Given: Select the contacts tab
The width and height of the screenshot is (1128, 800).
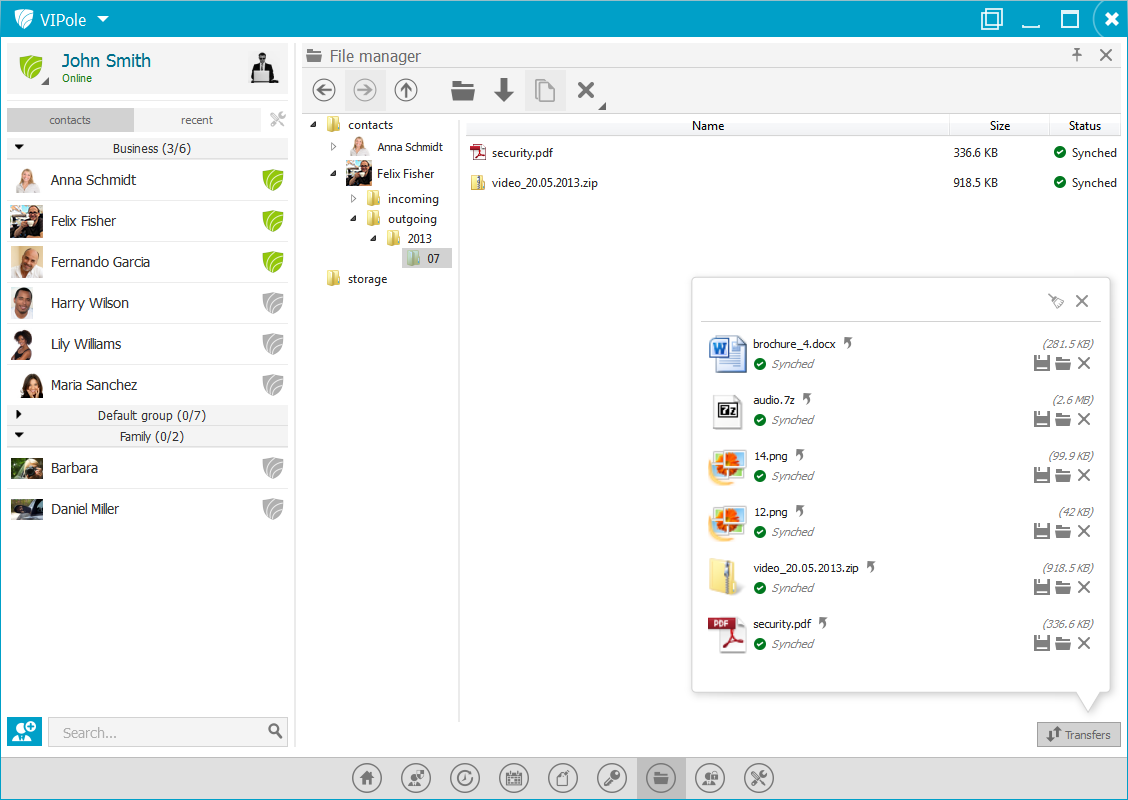Looking at the screenshot, I should [70, 120].
